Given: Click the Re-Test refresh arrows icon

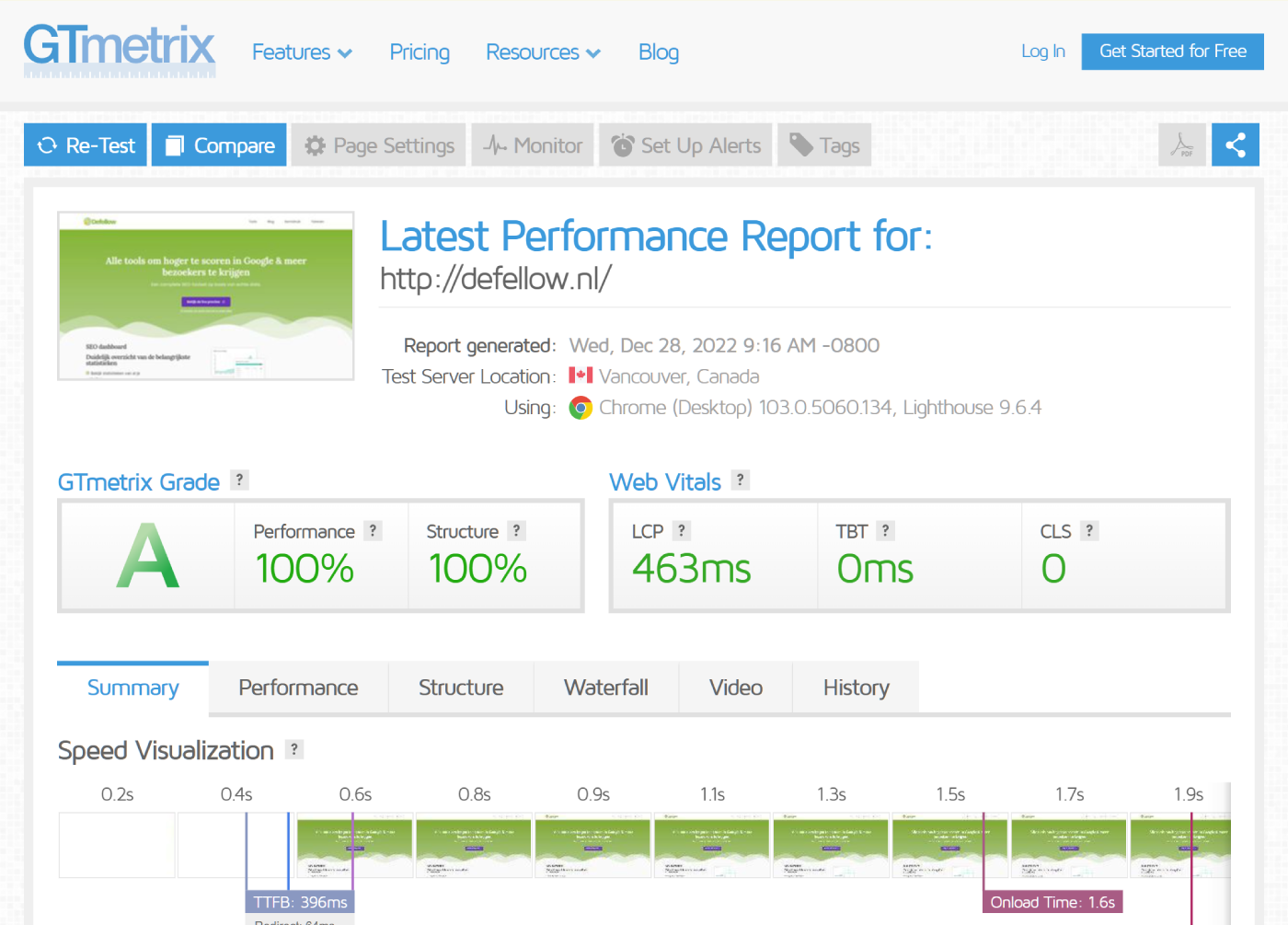Looking at the screenshot, I should click(x=47, y=145).
